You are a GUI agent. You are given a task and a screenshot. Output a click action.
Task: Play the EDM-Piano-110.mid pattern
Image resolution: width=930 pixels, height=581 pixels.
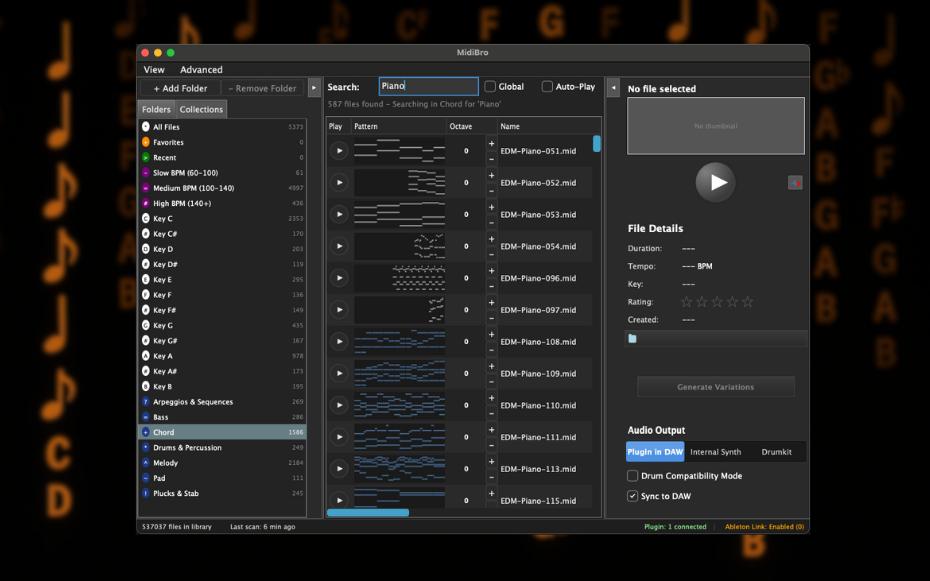[339, 405]
